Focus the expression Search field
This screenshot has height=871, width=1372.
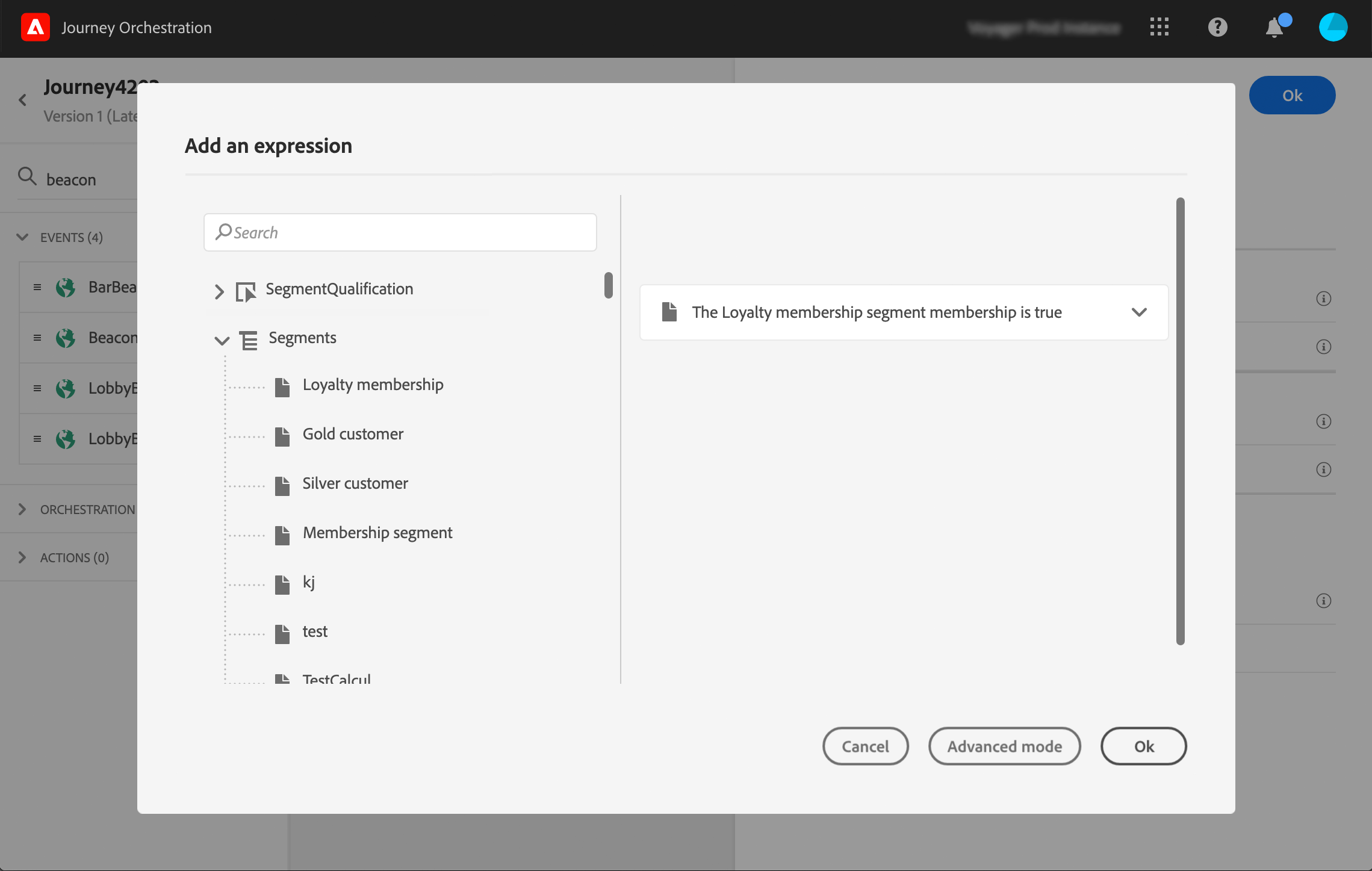tap(400, 232)
